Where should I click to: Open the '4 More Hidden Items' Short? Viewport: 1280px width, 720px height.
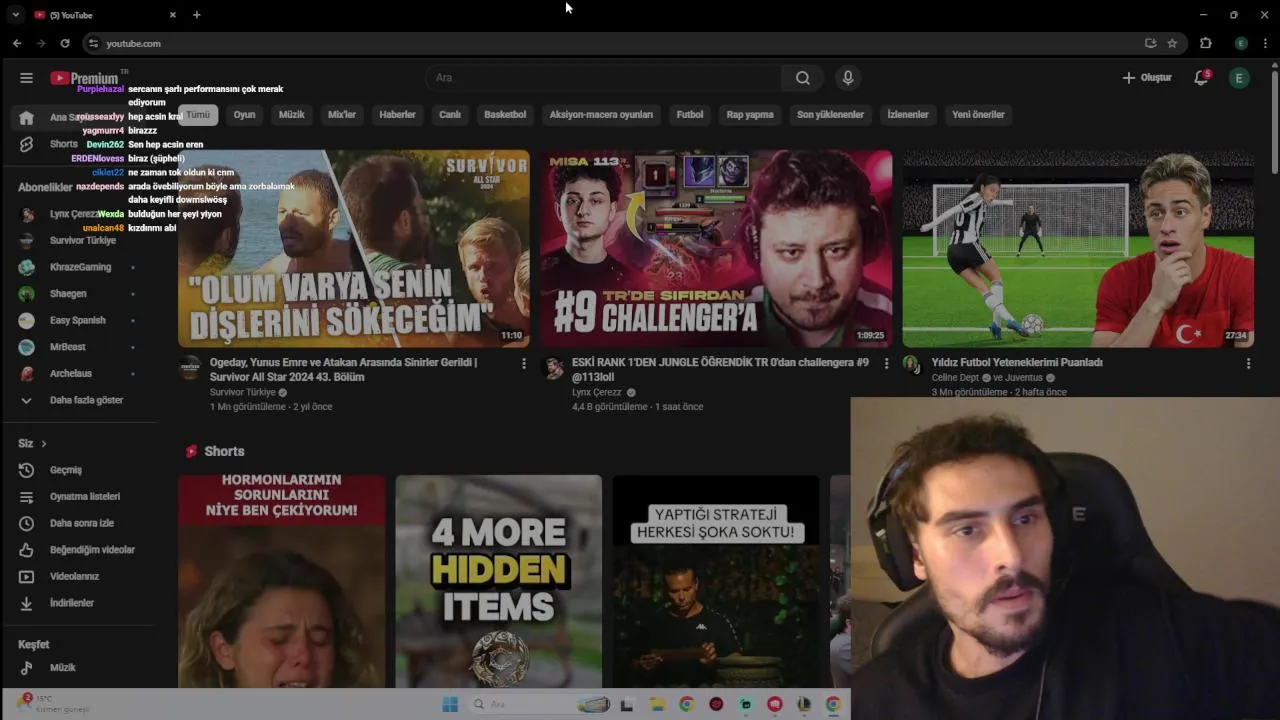point(499,581)
